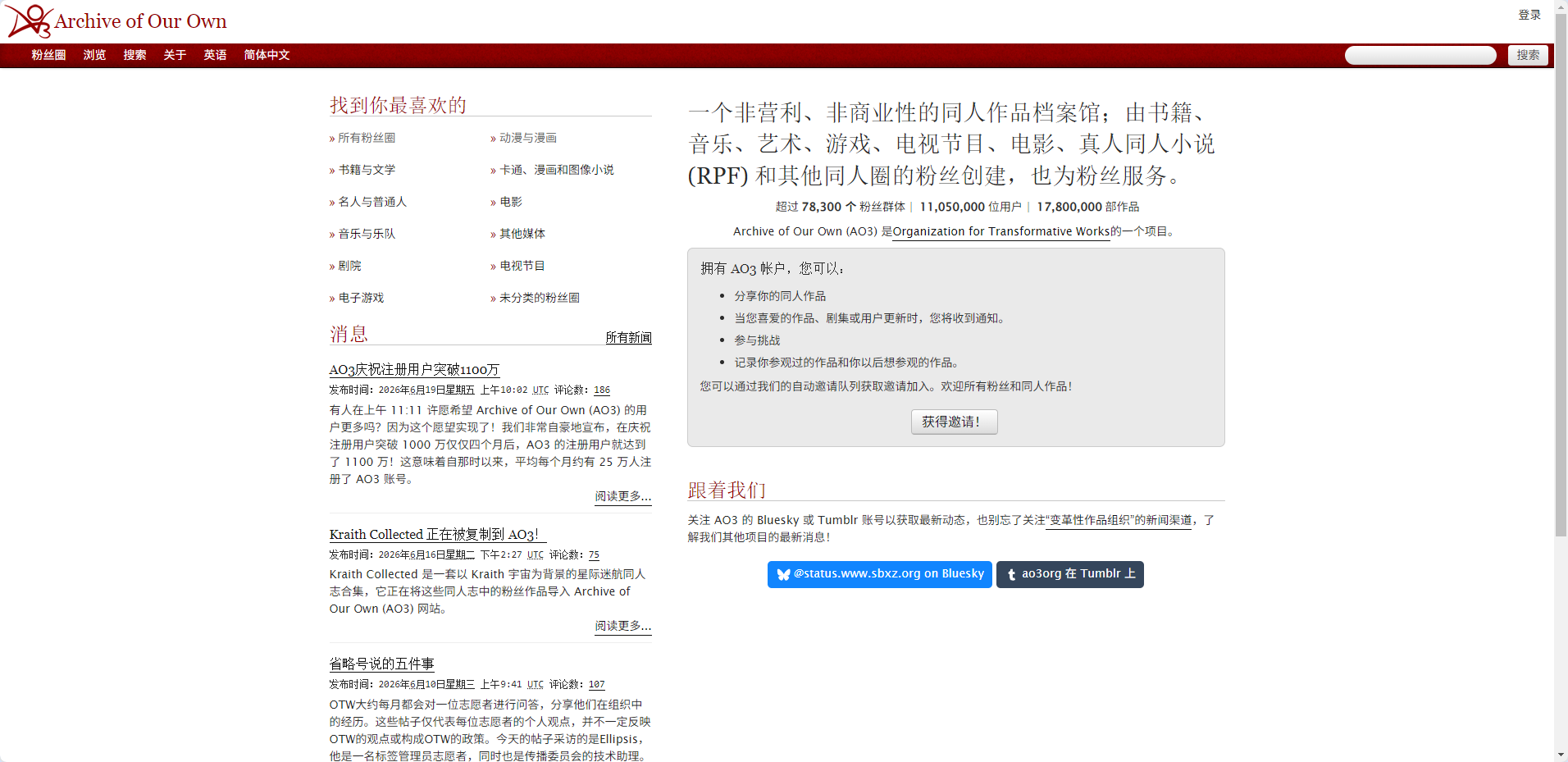Click 阅读更多 under the 1100万 news post
The width and height of the screenshot is (1568, 762).
point(623,496)
